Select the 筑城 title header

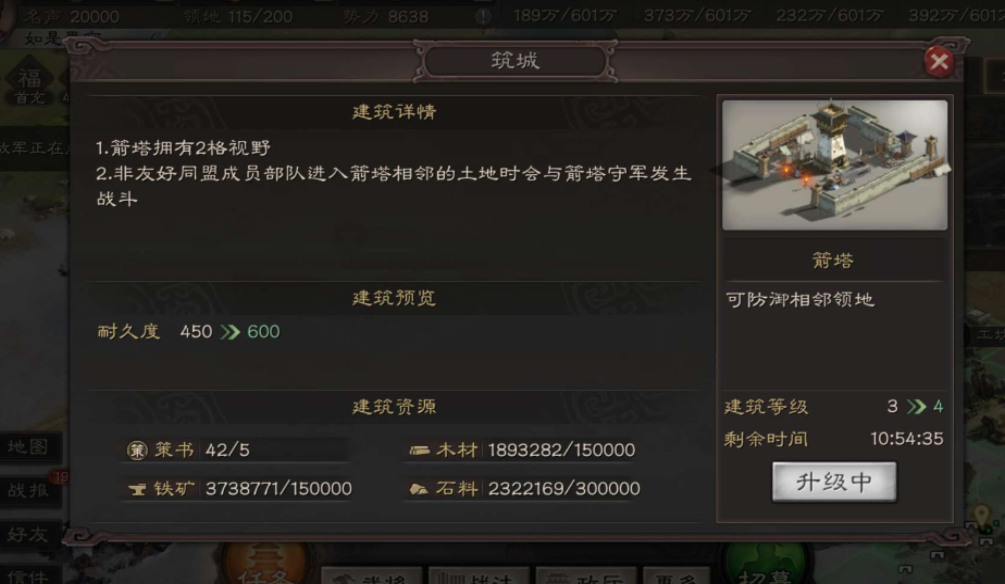515,61
